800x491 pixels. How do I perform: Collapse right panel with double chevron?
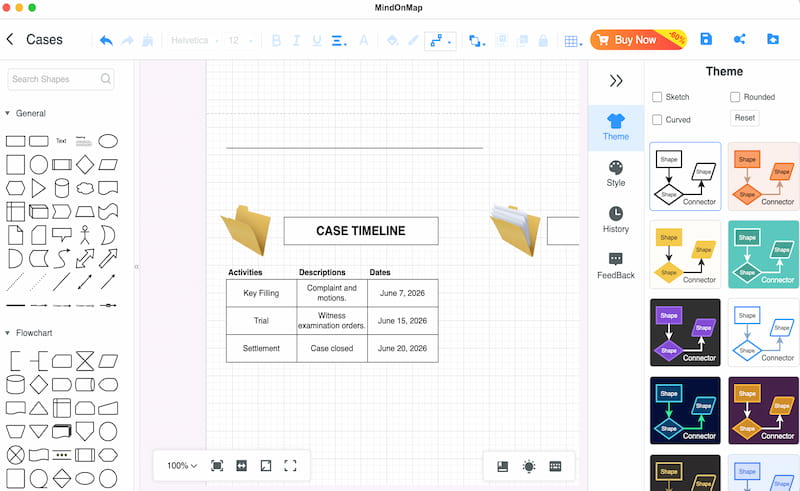(616, 81)
